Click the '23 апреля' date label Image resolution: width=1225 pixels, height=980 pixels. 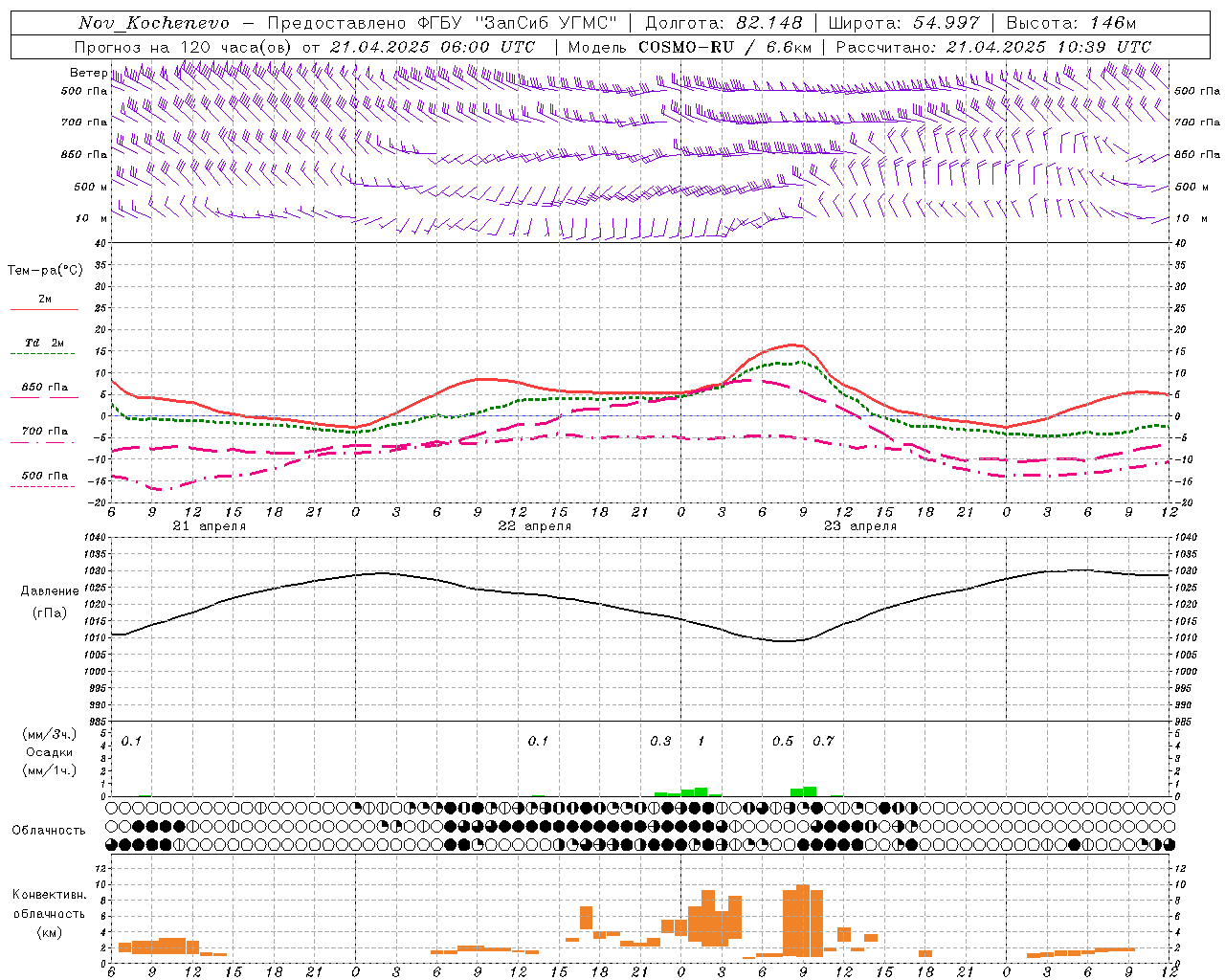coord(860,526)
